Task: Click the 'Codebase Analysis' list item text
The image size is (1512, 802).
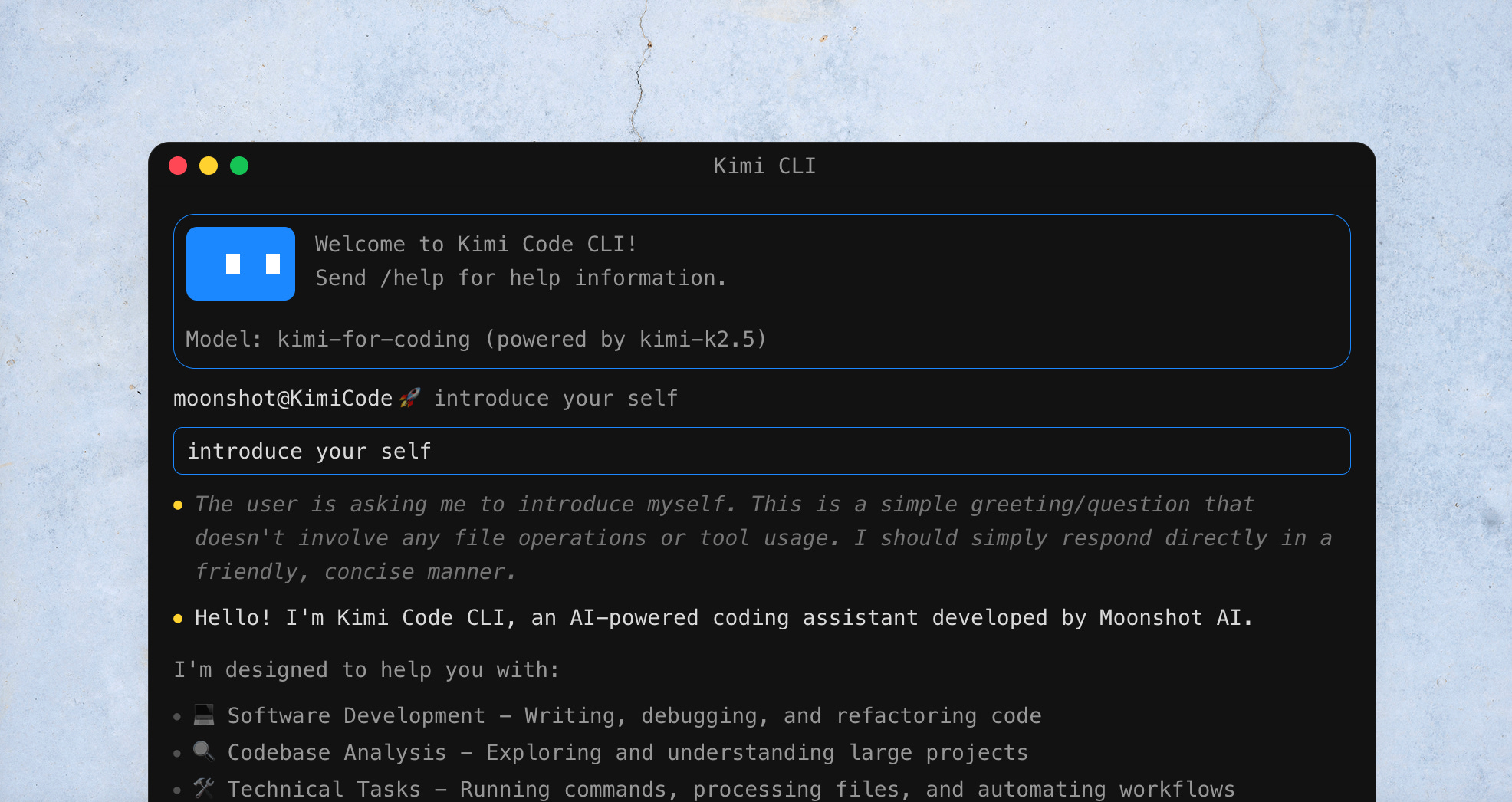Action: (x=627, y=752)
